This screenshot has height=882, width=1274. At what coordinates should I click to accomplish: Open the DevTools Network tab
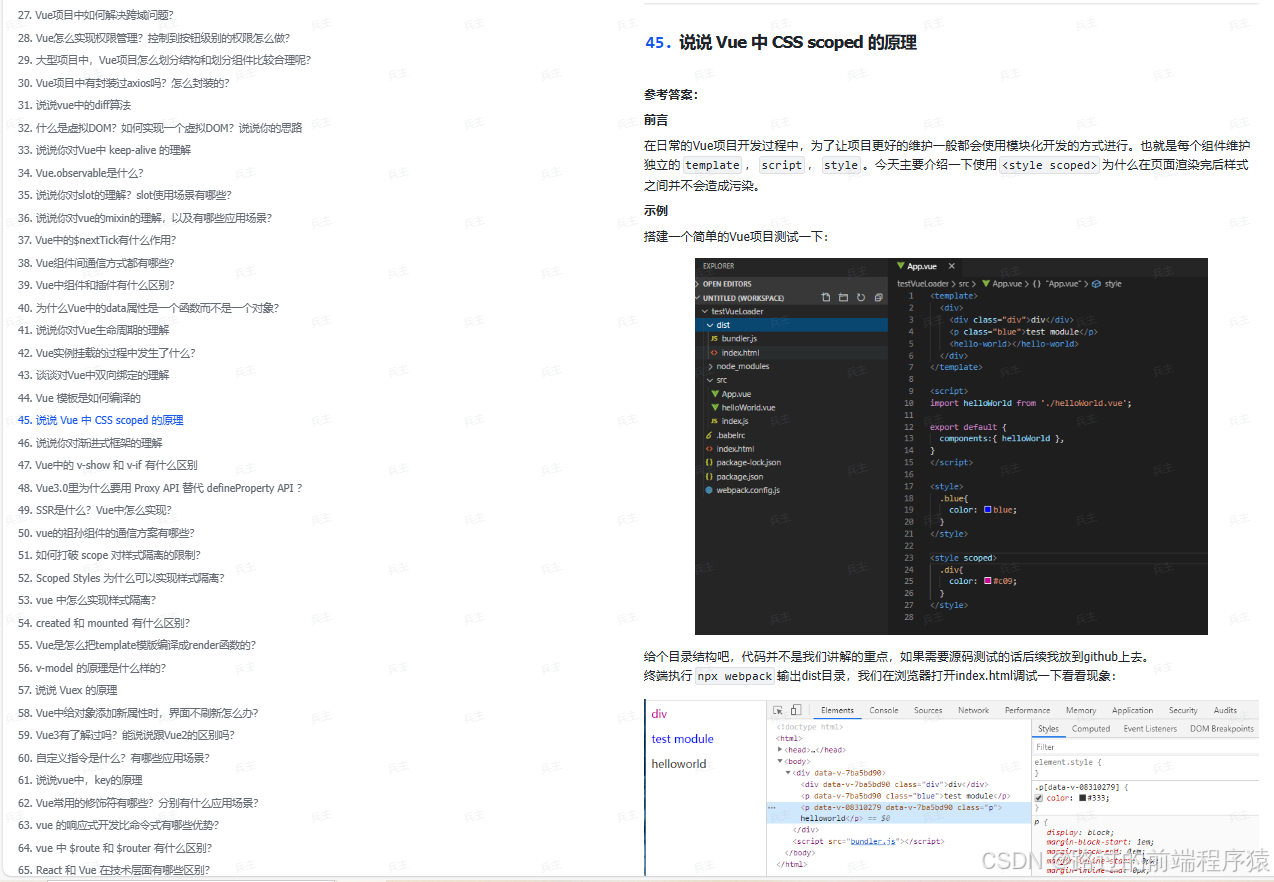[x=973, y=710]
